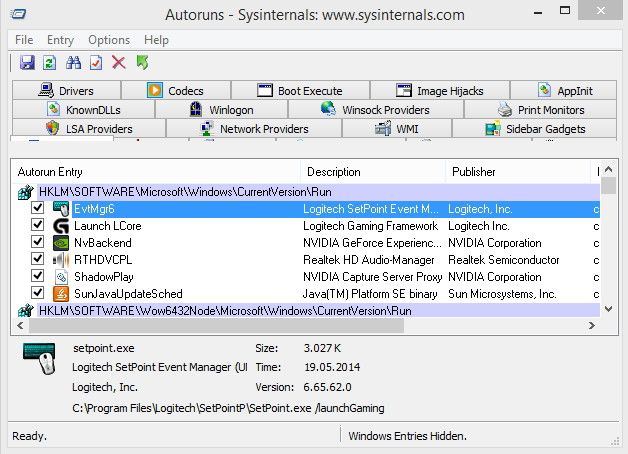Disable the SunJavaUpdateSched checkbox

[38, 294]
